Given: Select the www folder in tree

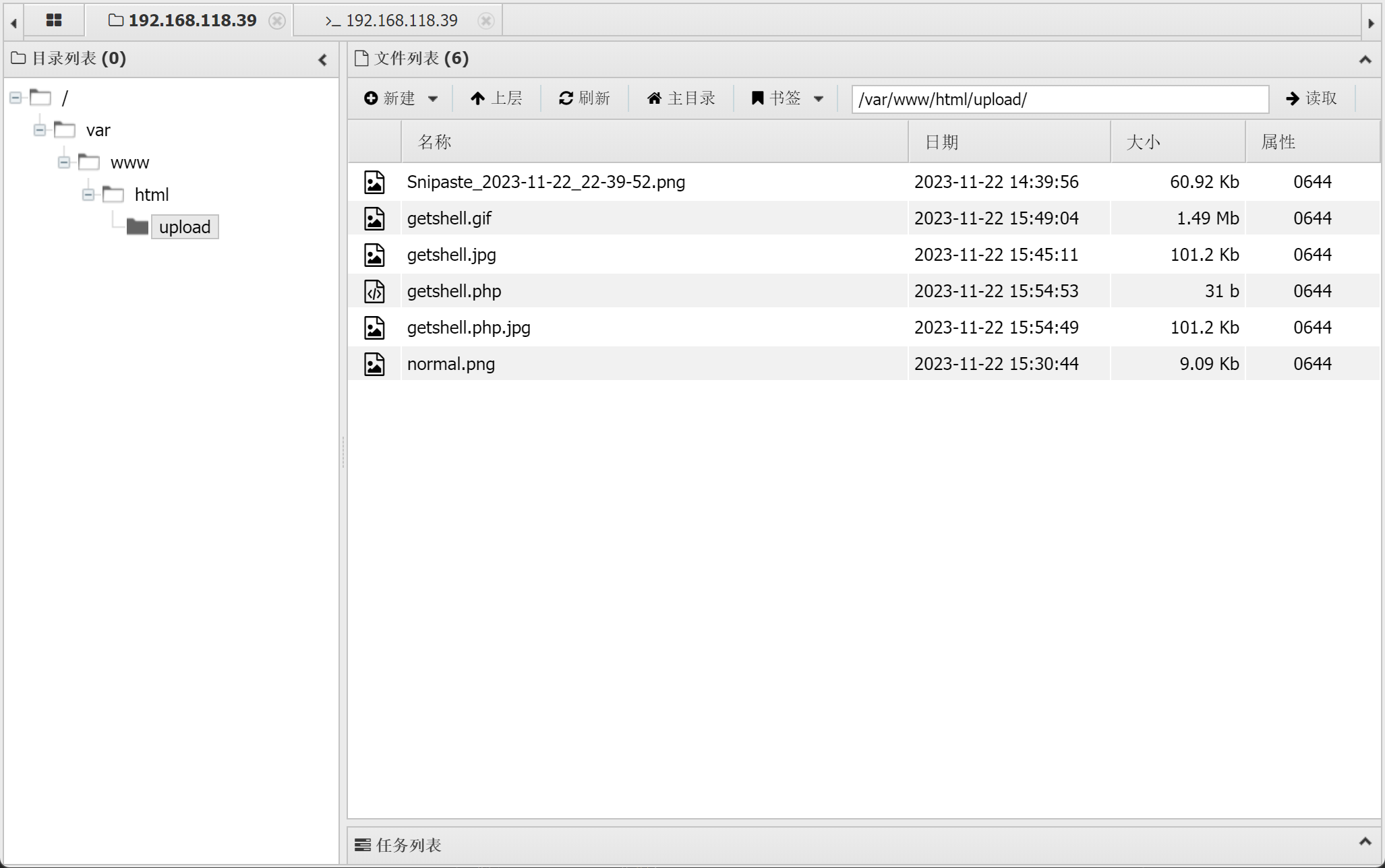Looking at the screenshot, I should click(129, 162).
